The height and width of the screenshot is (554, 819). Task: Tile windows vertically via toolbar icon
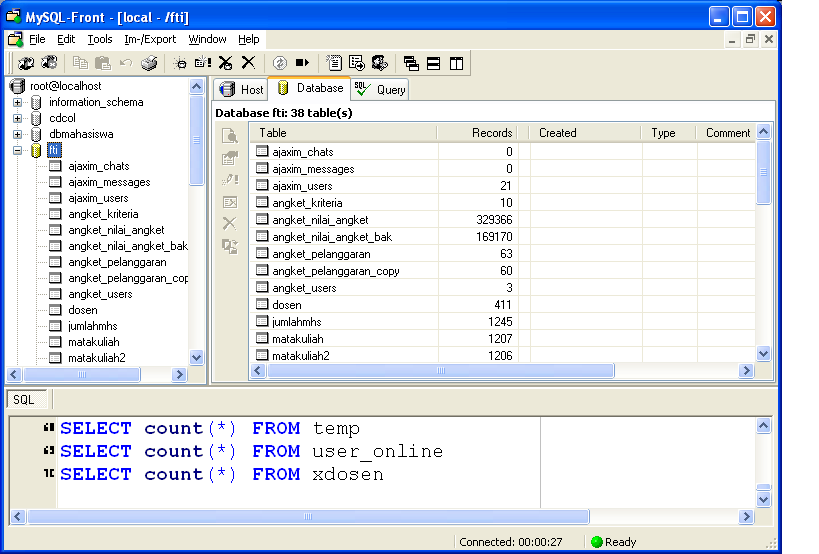457,63
